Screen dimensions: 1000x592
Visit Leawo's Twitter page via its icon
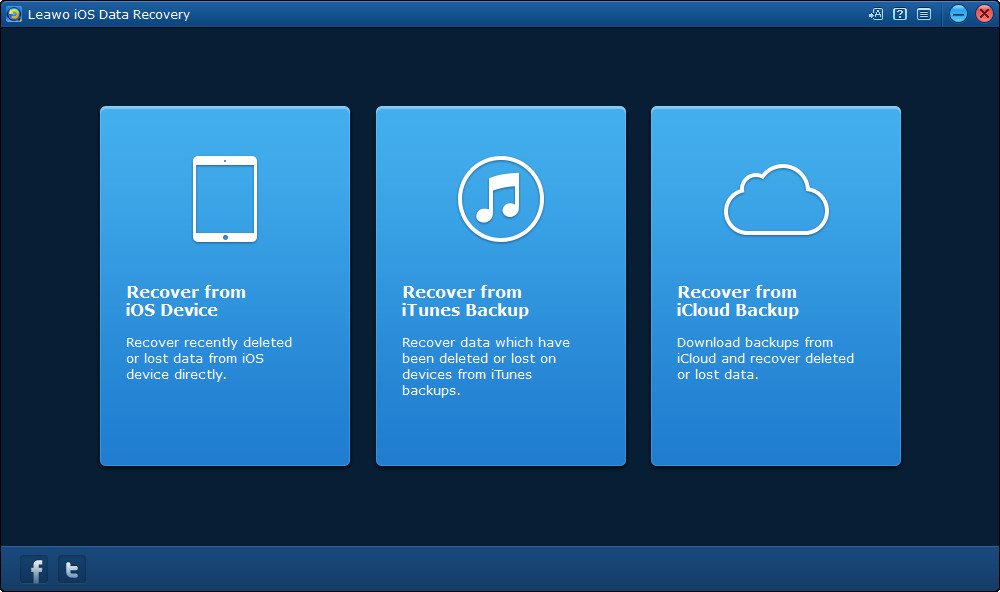71,568
